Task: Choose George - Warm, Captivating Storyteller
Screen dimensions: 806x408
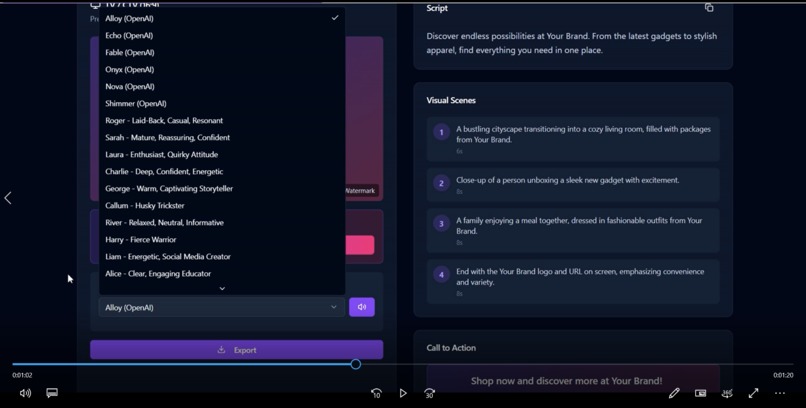Action: tap(222, 188)
